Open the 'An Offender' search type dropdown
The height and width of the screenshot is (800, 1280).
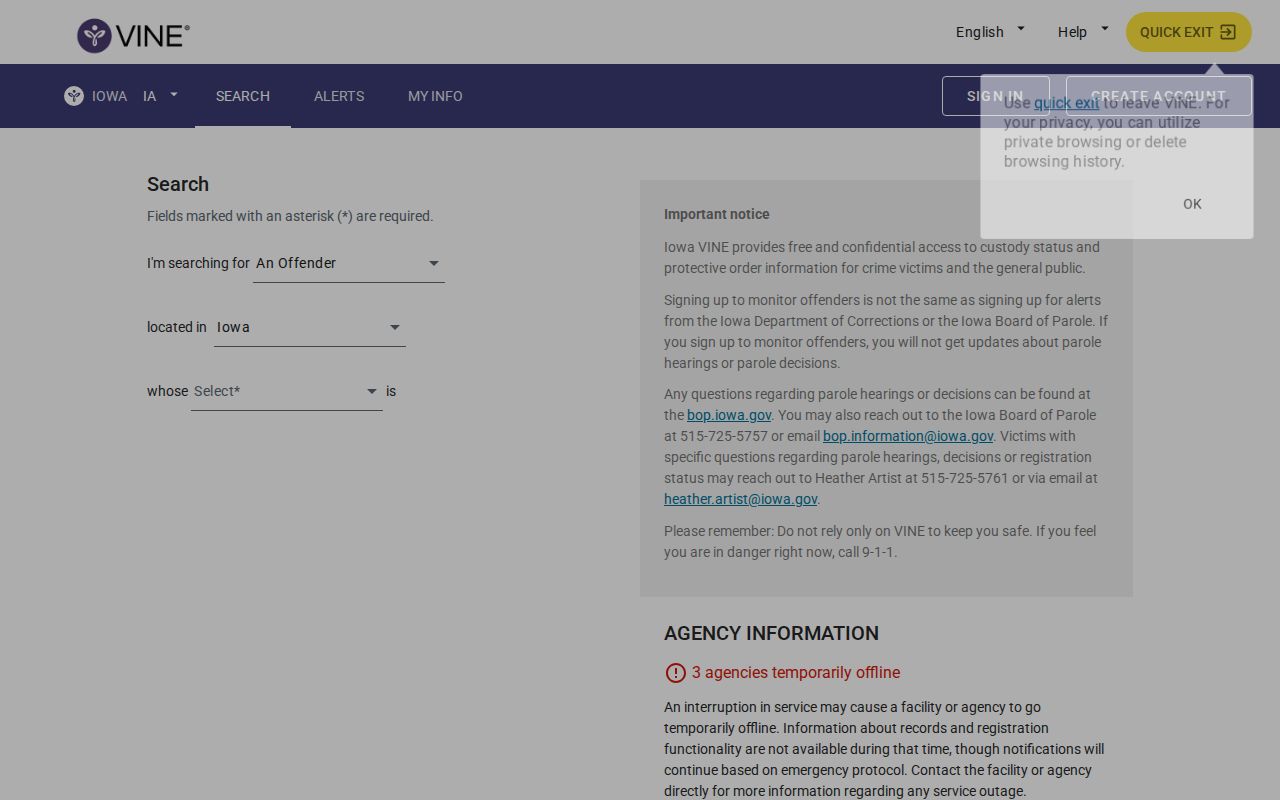(x=349, y=263)
